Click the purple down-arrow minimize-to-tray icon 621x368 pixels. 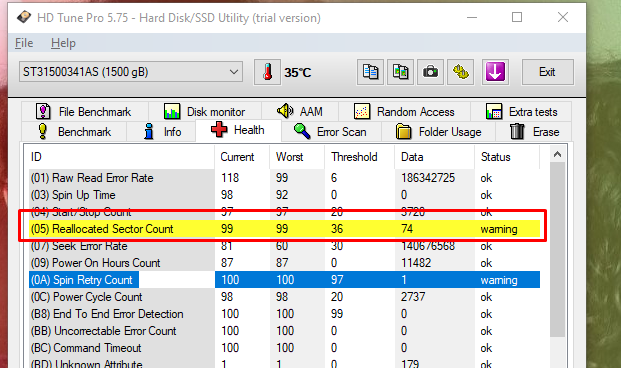(x=495, y=72)
